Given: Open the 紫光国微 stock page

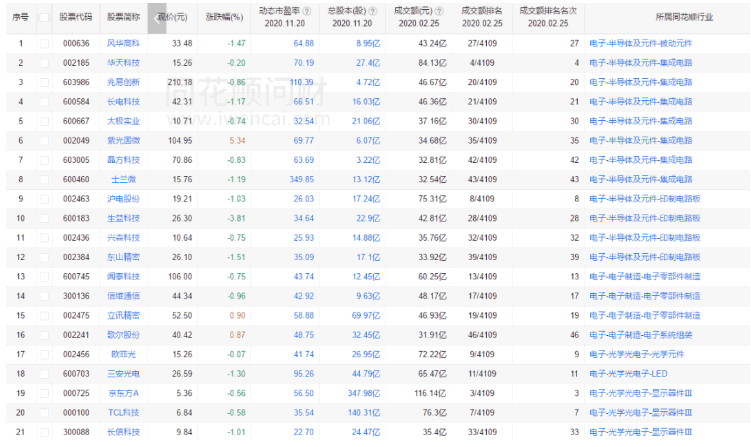Looking at the screenshot, I should (124, 141).
